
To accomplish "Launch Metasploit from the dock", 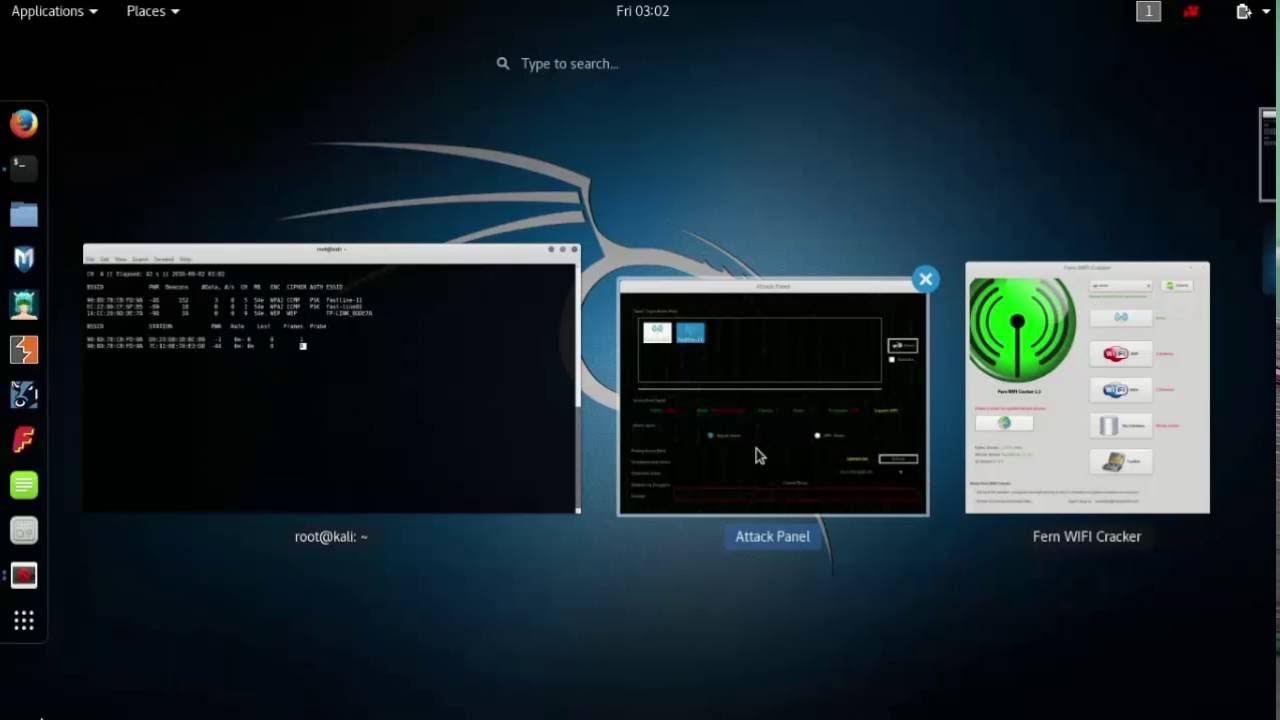I will tap(24, 259).
